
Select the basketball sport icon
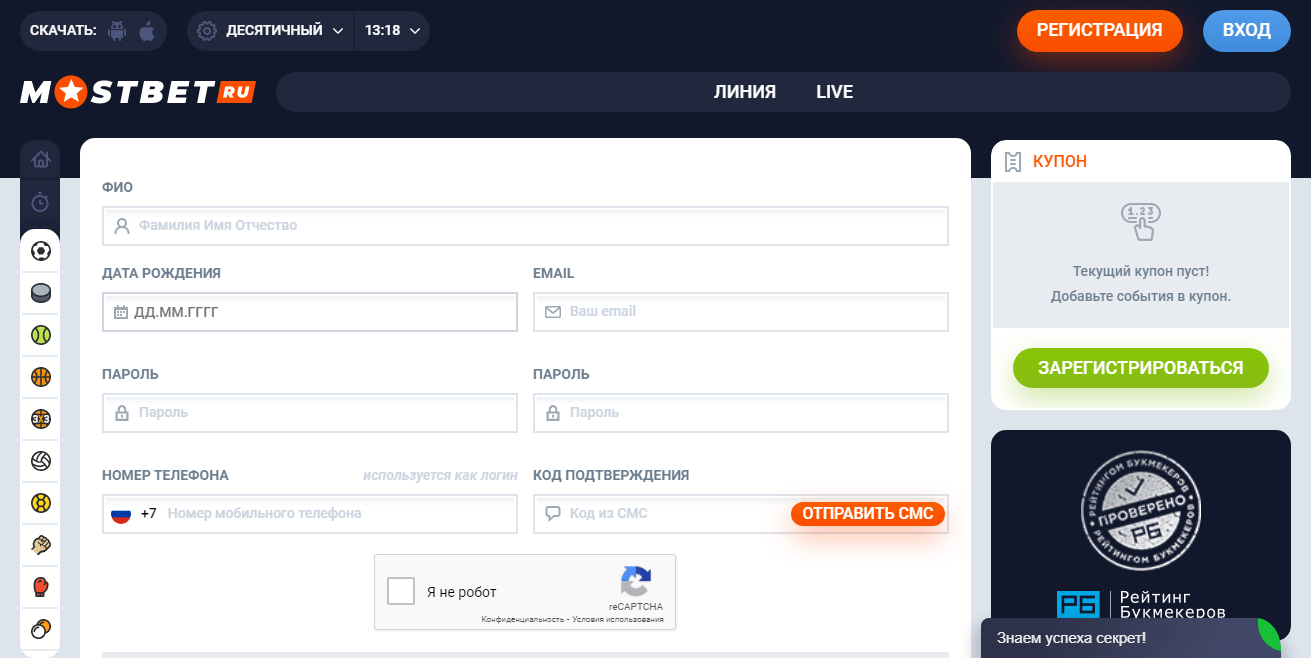pyautogui.click(x=40, y=377)
